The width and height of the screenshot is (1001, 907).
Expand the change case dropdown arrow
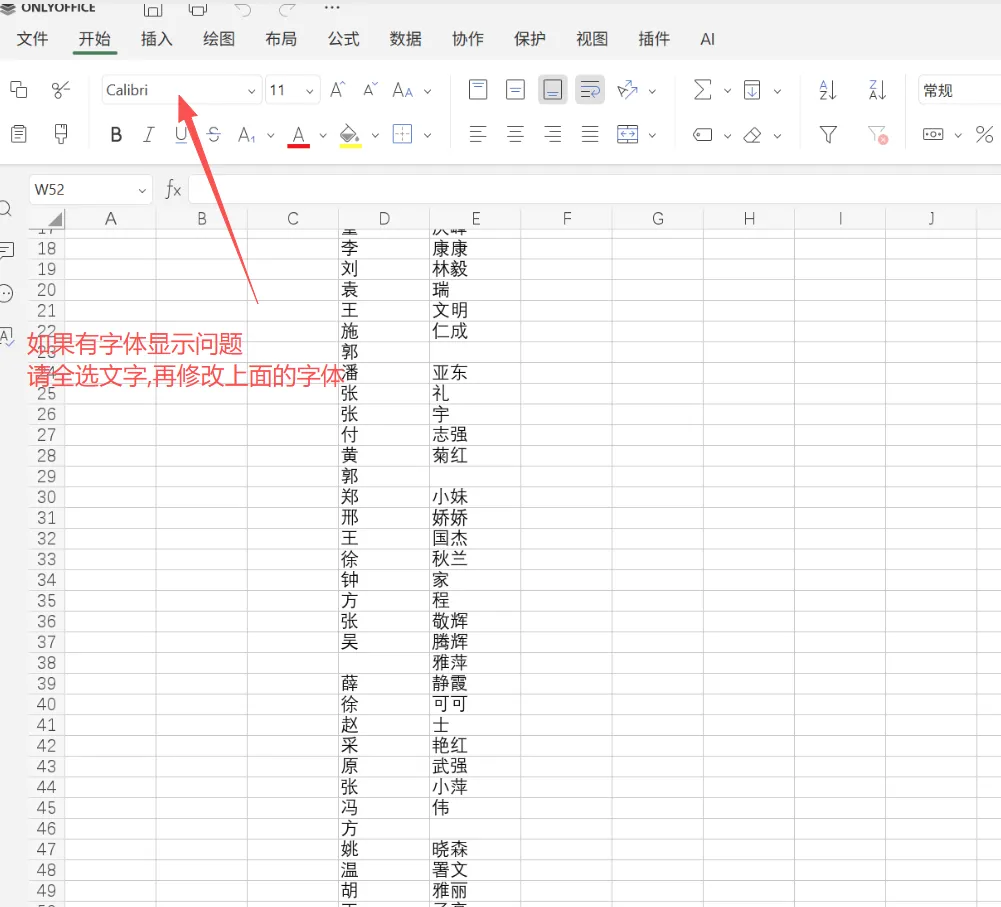coord(428,91)
